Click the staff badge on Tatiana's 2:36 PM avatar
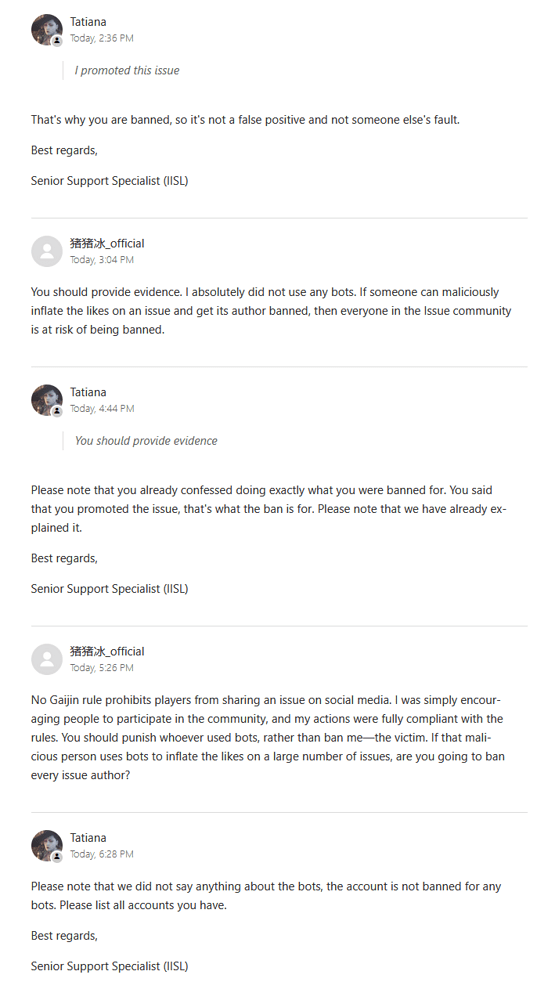The image size is (555, 1000). pyautogui.click(x=57, y=40)
